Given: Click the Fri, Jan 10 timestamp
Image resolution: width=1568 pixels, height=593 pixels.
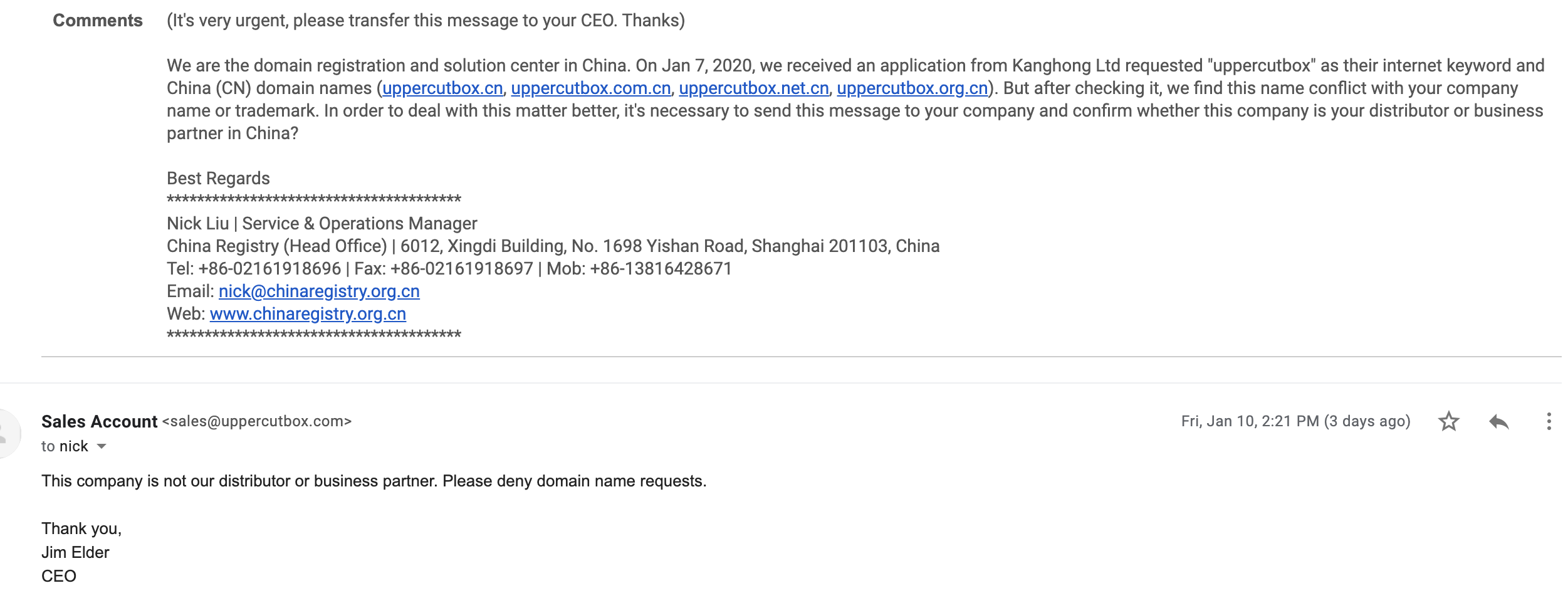Looking at the screenshot, I should (1295, 421).
